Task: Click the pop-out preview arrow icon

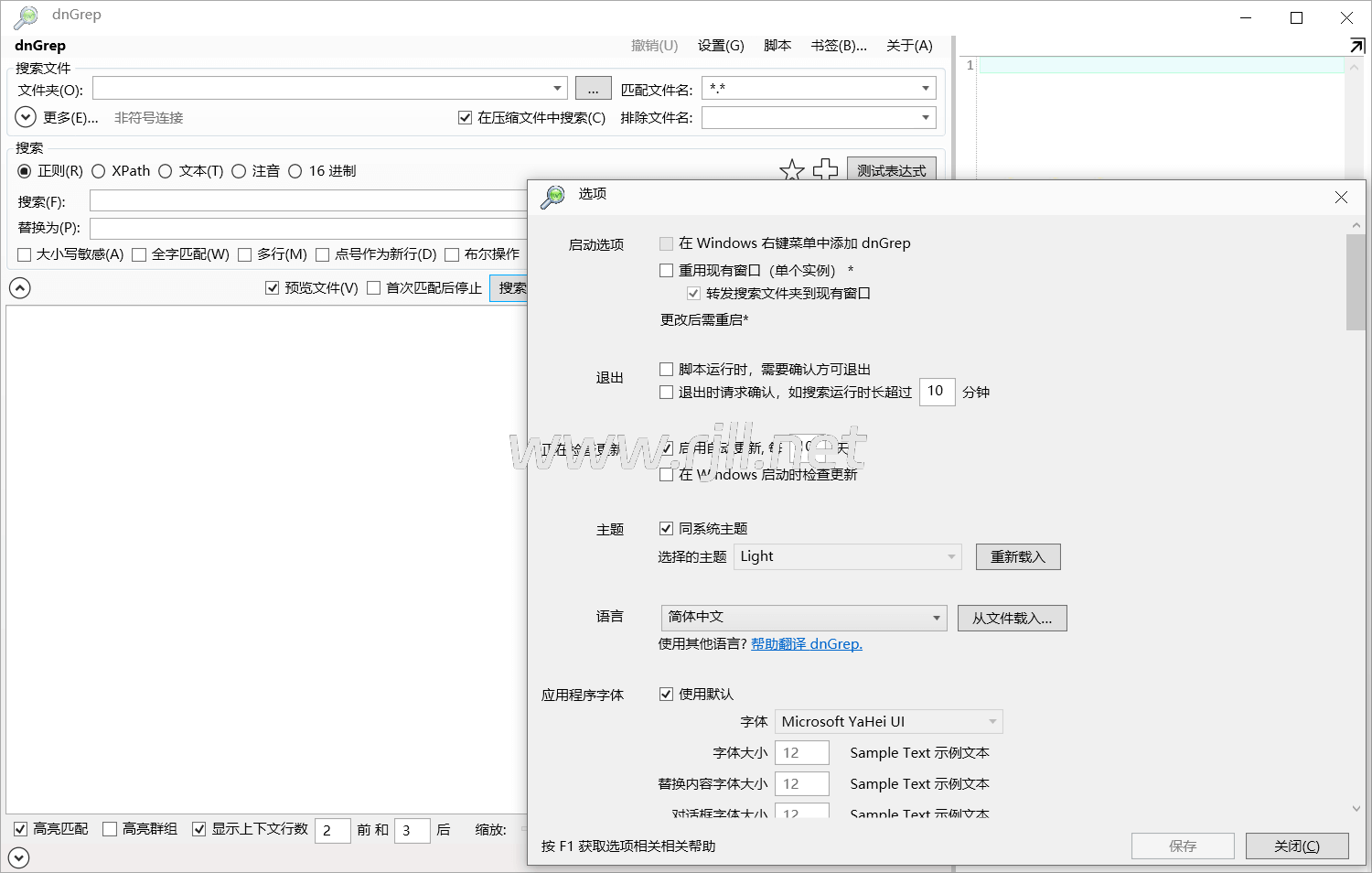Action: pos(1356,46)
